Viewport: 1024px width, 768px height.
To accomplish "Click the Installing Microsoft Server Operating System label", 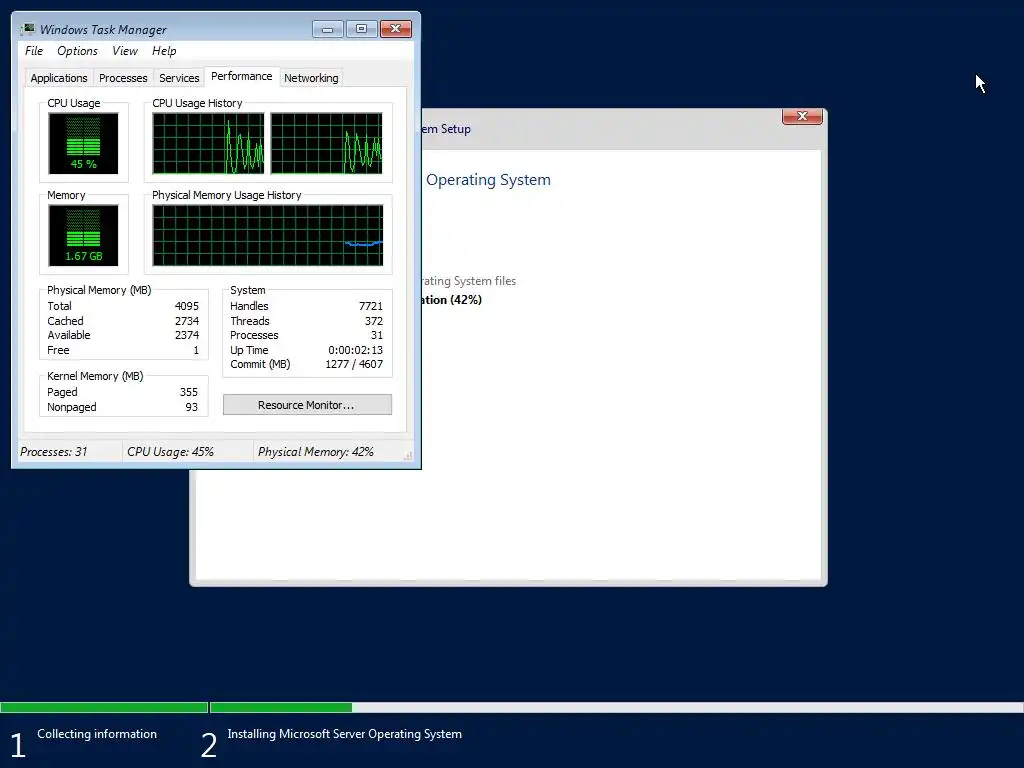I will click(x=345, y=734).
